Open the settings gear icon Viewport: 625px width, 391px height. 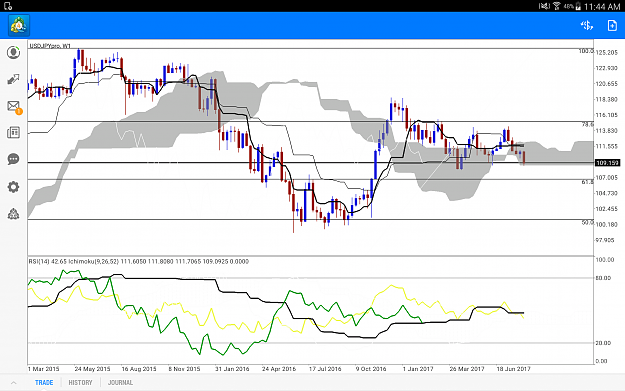[x=14, y=187]
